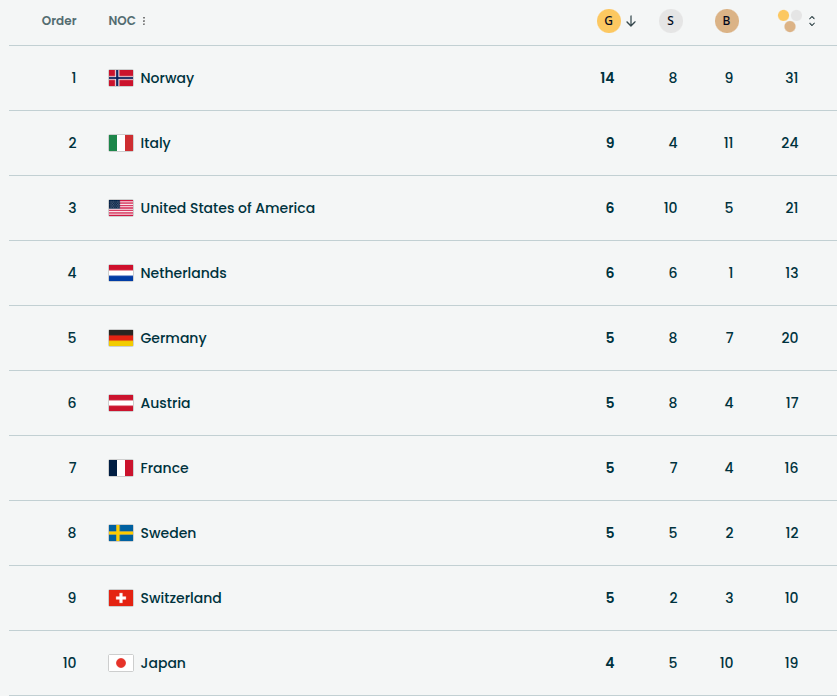Image resolution: width=837 pixels, height=696 pixels.
Task: Select the Austria country name
Action: pyautogui.click(x=165, y=403)
